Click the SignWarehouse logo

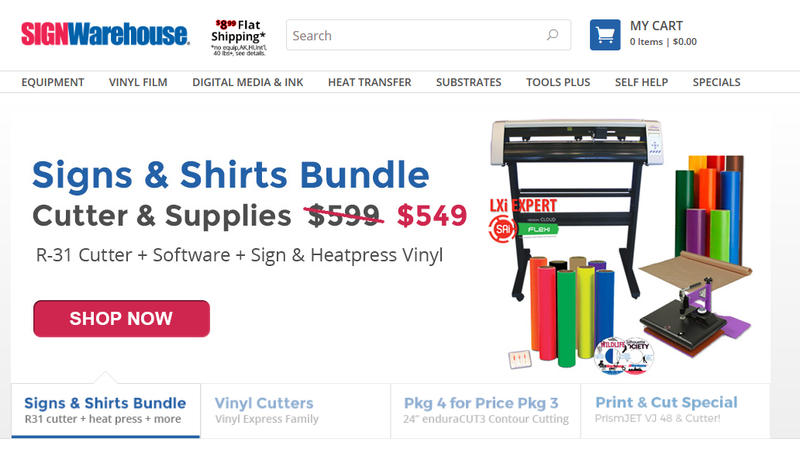(x=105, y=34)
